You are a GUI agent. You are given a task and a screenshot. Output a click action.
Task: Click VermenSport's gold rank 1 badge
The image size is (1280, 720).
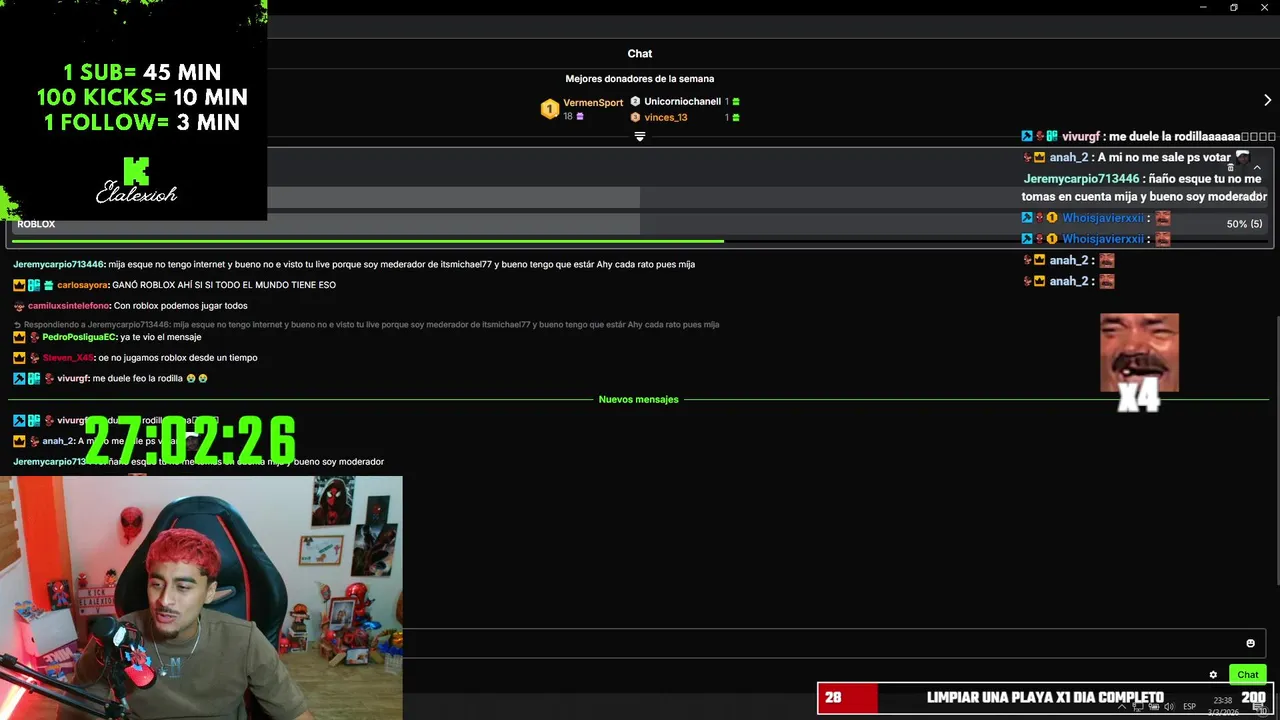(x=549, y=109)
